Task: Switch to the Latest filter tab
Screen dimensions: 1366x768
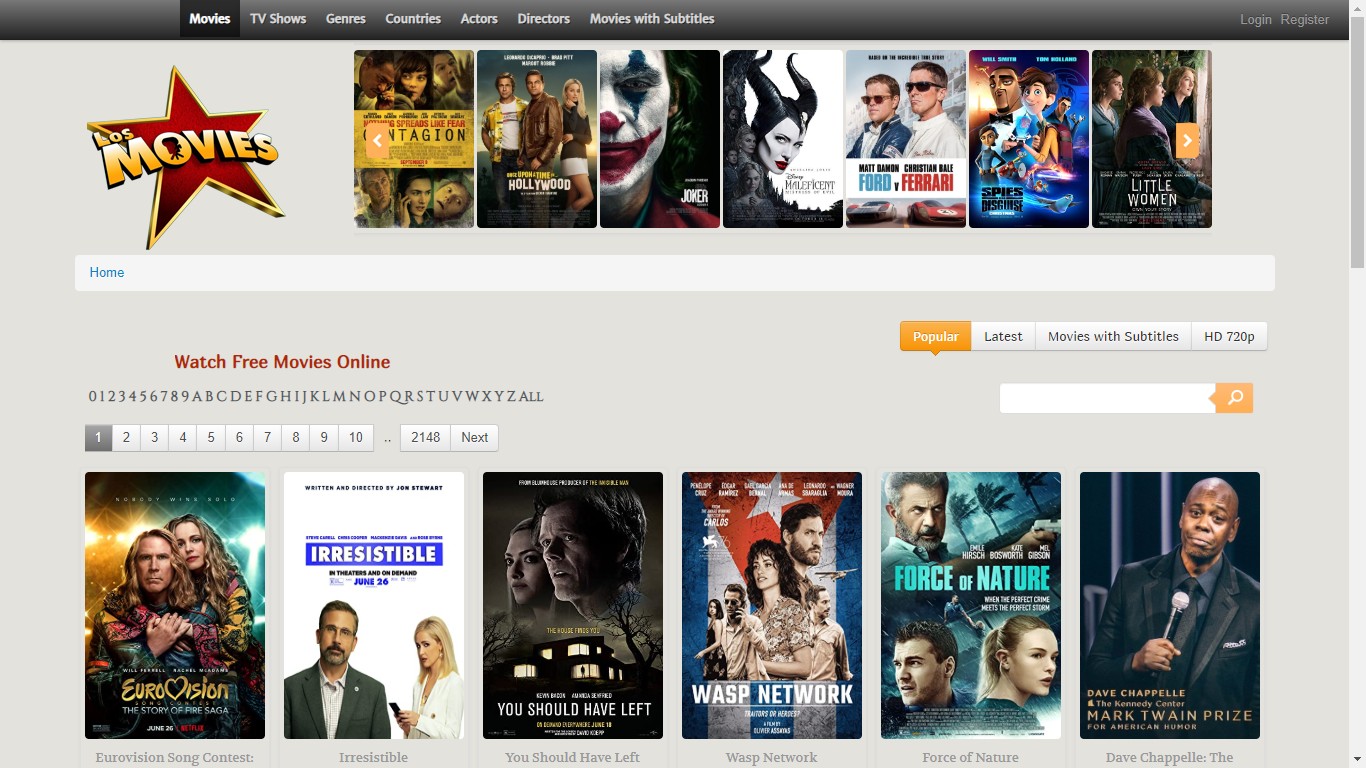Action: (1003, 337)
